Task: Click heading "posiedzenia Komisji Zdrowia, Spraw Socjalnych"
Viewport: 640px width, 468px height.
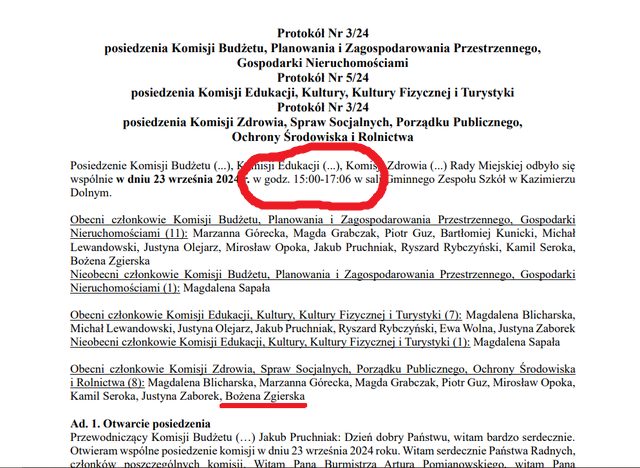Action: 321,121
